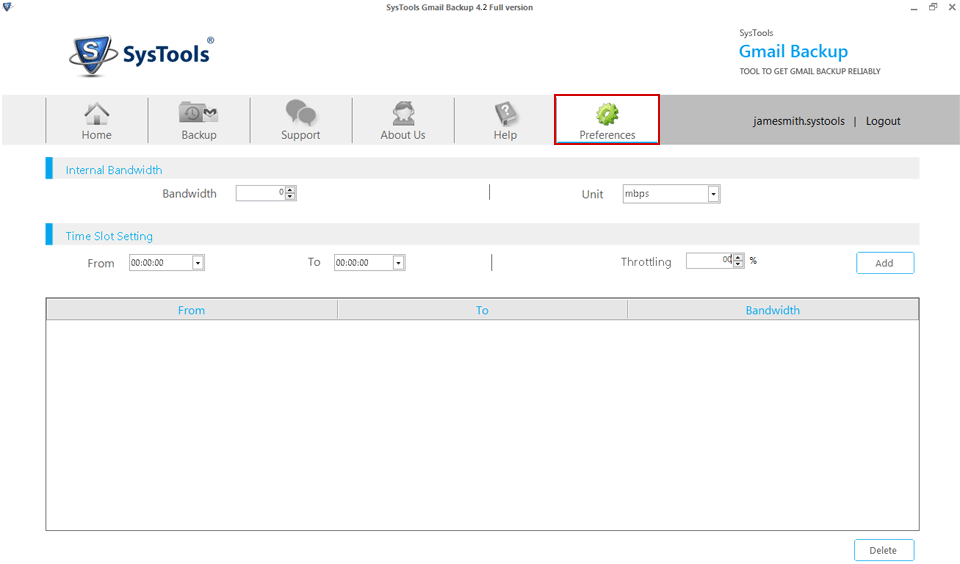Select the Preferences gear icon
Image resolution: width=960 pixels, height=564 pixels.
pyautogui.click(x=607, y=114)
